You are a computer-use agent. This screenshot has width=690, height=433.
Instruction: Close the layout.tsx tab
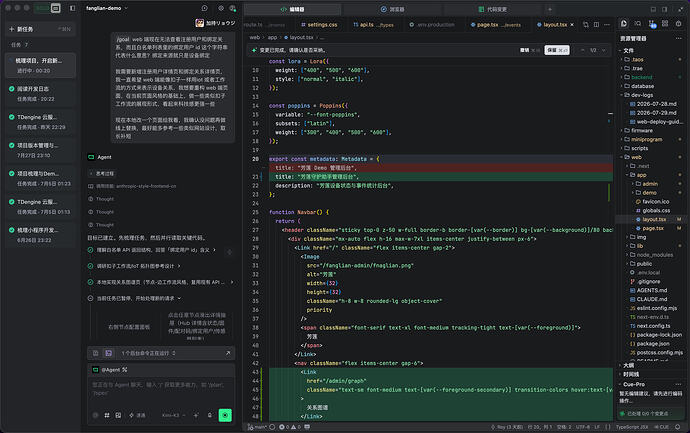click(x=572, y=25)
